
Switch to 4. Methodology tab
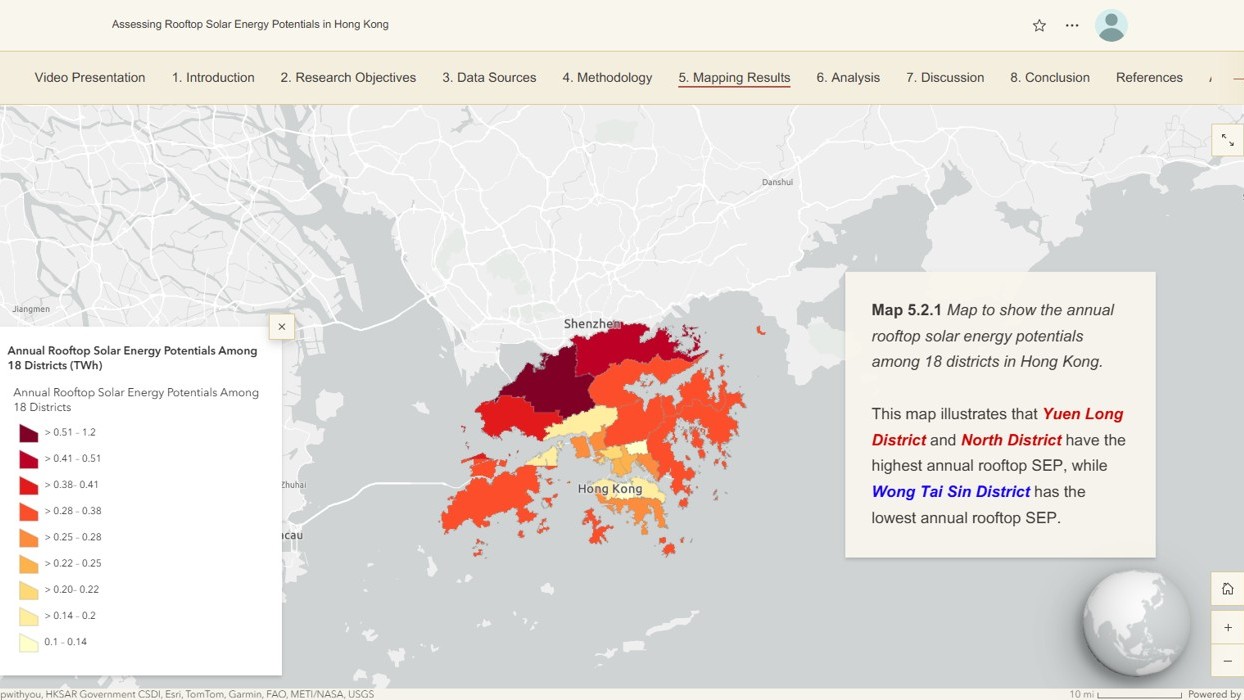click(x=607, y=78)
